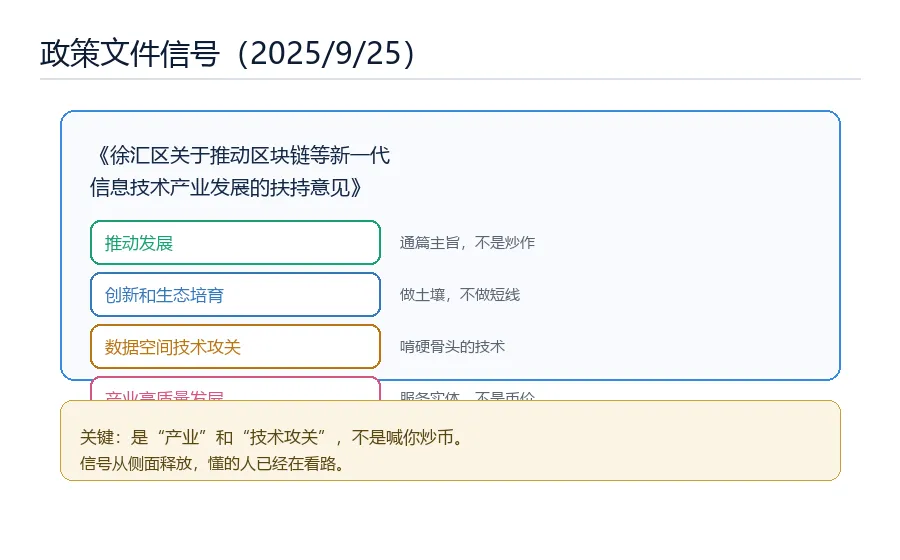Click the partly hidden pink 产业高质量发展 box

[235, 389]
